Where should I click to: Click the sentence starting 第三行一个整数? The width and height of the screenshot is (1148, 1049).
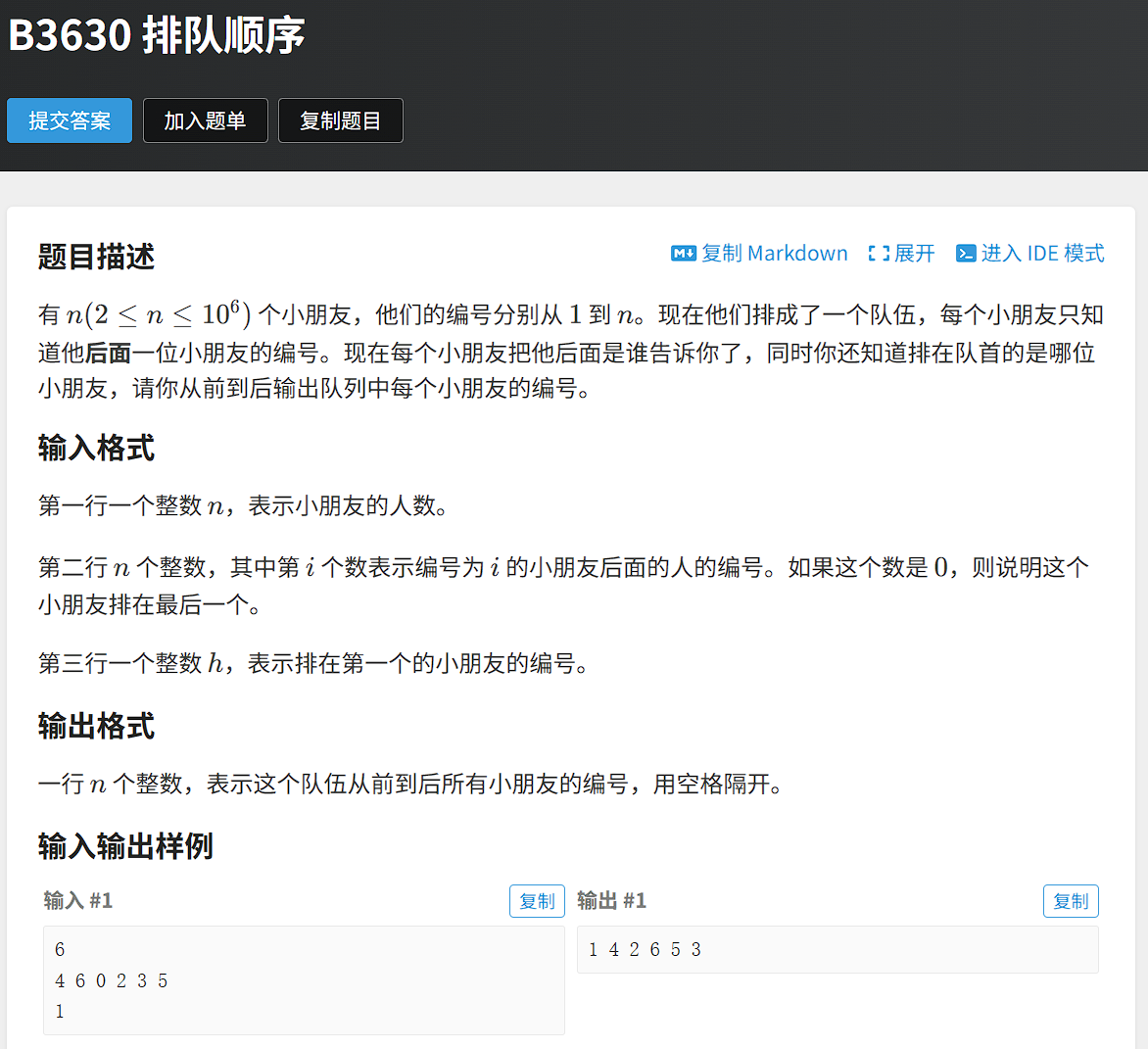(x=313, y=663)
